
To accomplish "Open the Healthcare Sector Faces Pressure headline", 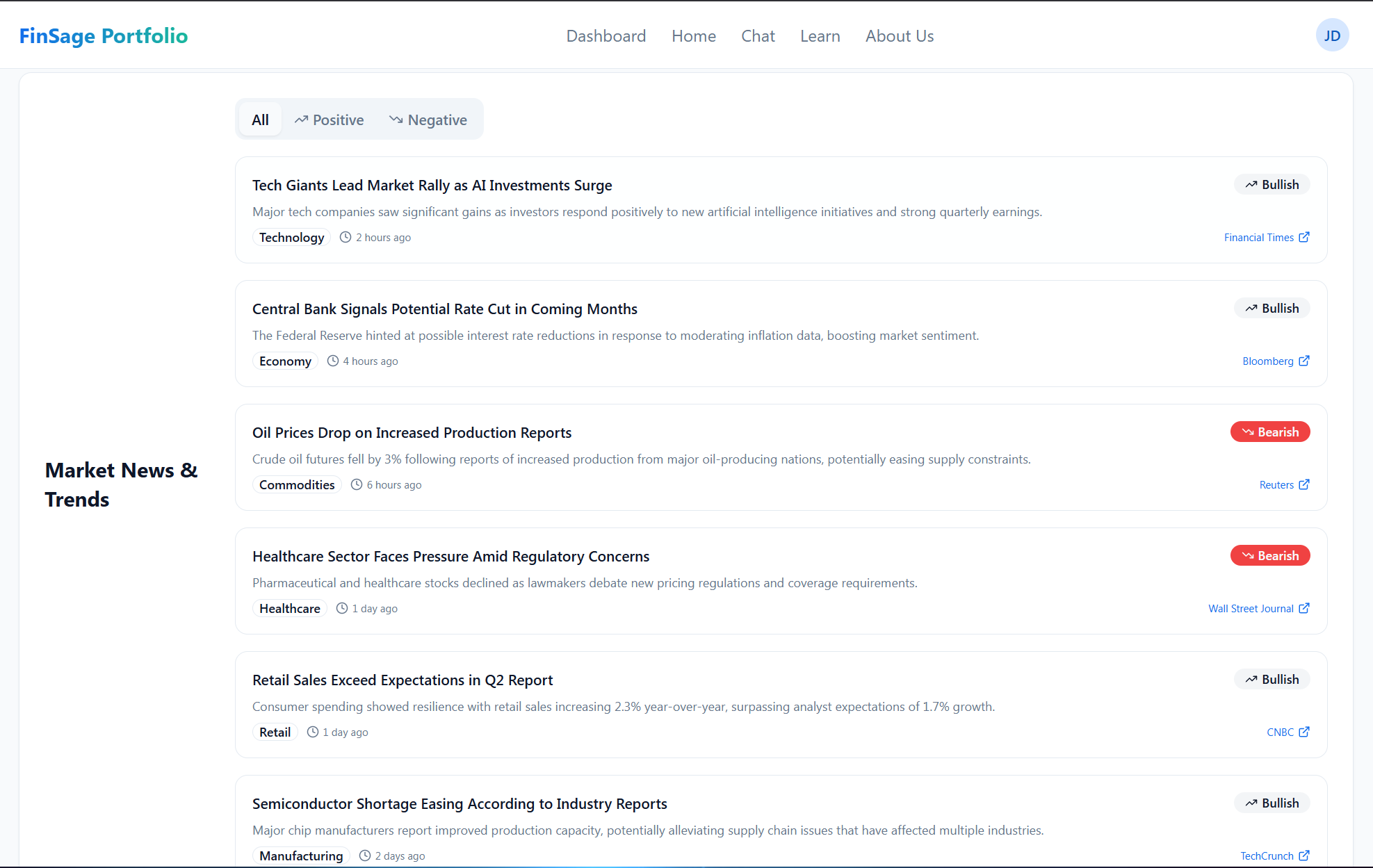I will click(450, 556).
